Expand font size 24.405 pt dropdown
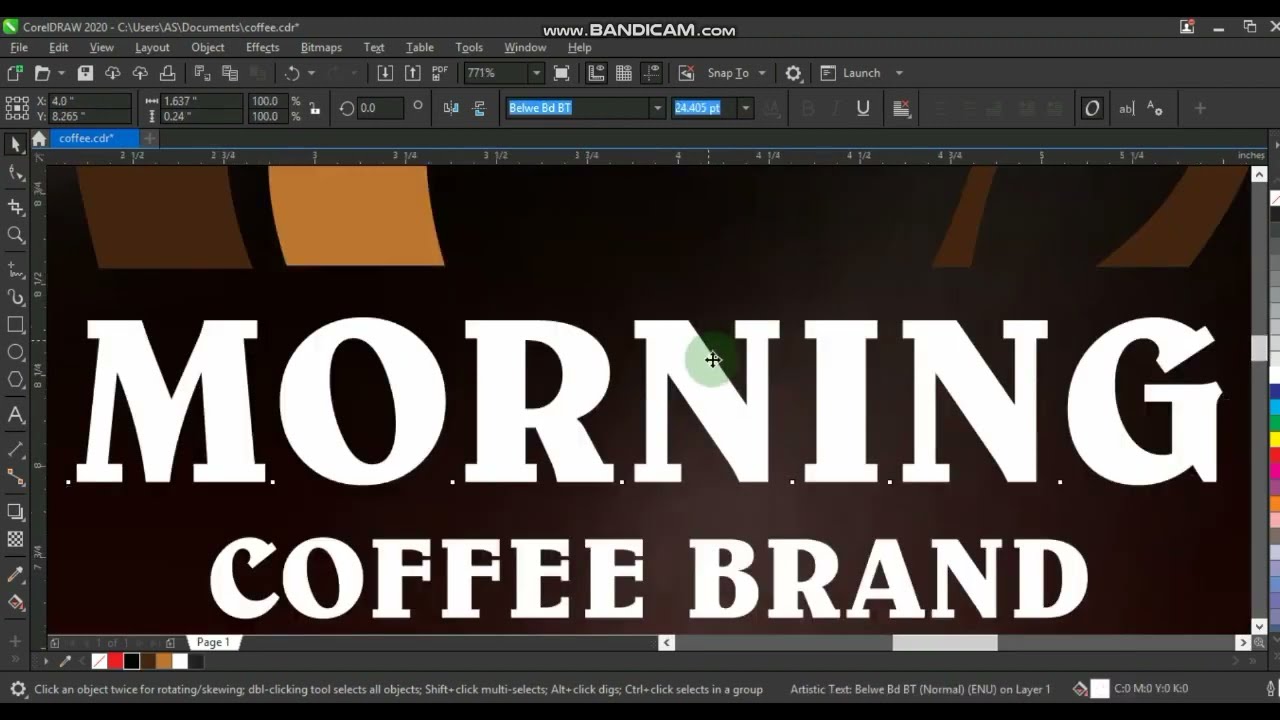Screen dimensions: 1280x720 click(x=745, y=108)
